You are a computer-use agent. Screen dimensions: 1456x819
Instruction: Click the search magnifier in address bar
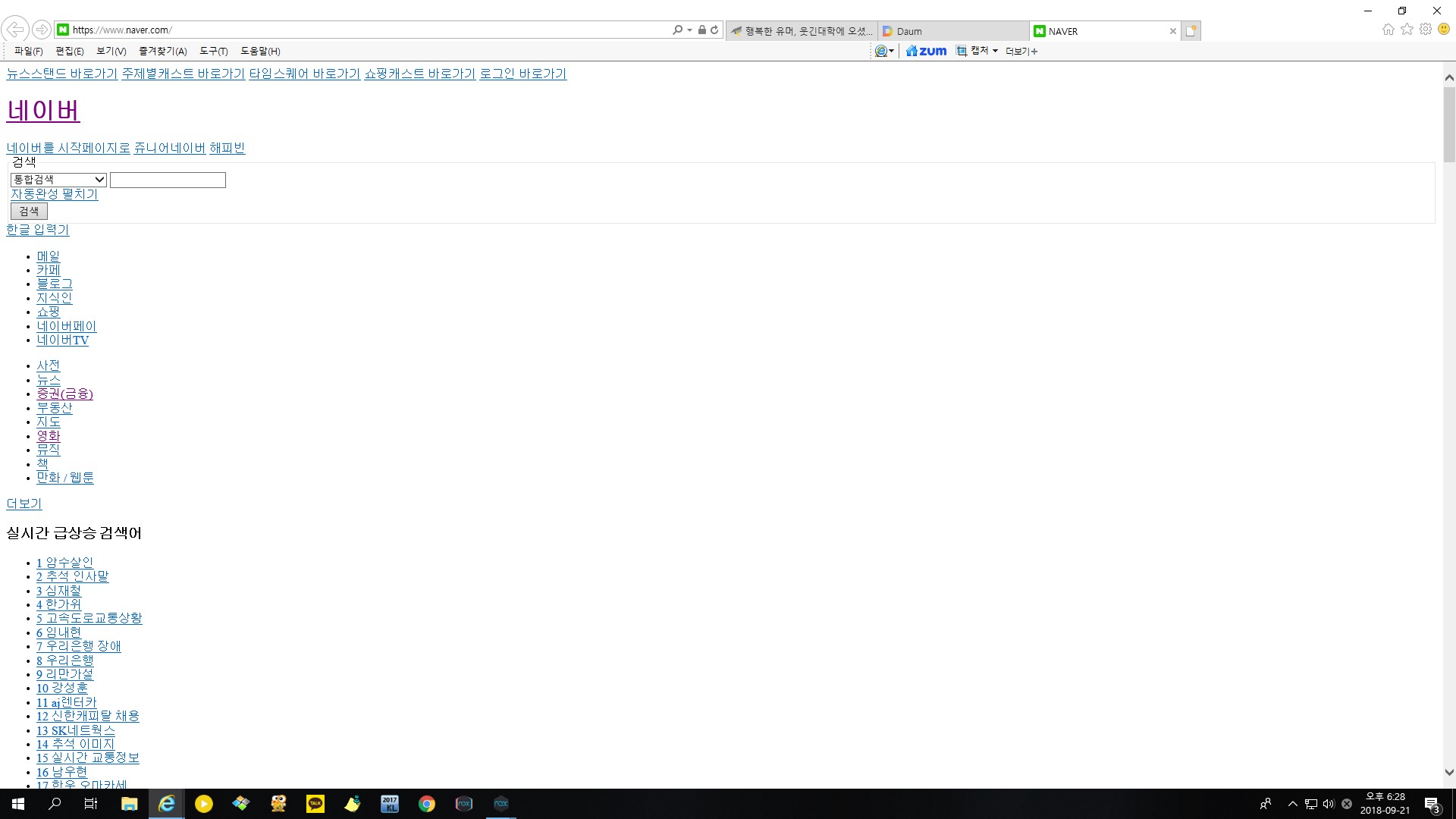click(x=677, y=30)
